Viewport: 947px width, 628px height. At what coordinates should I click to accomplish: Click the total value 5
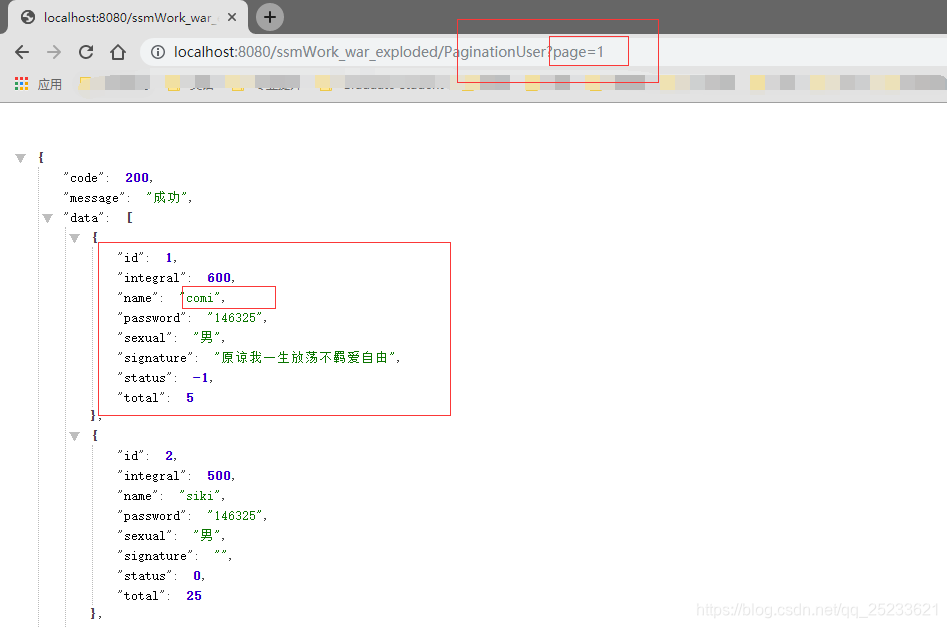(190, 397)
